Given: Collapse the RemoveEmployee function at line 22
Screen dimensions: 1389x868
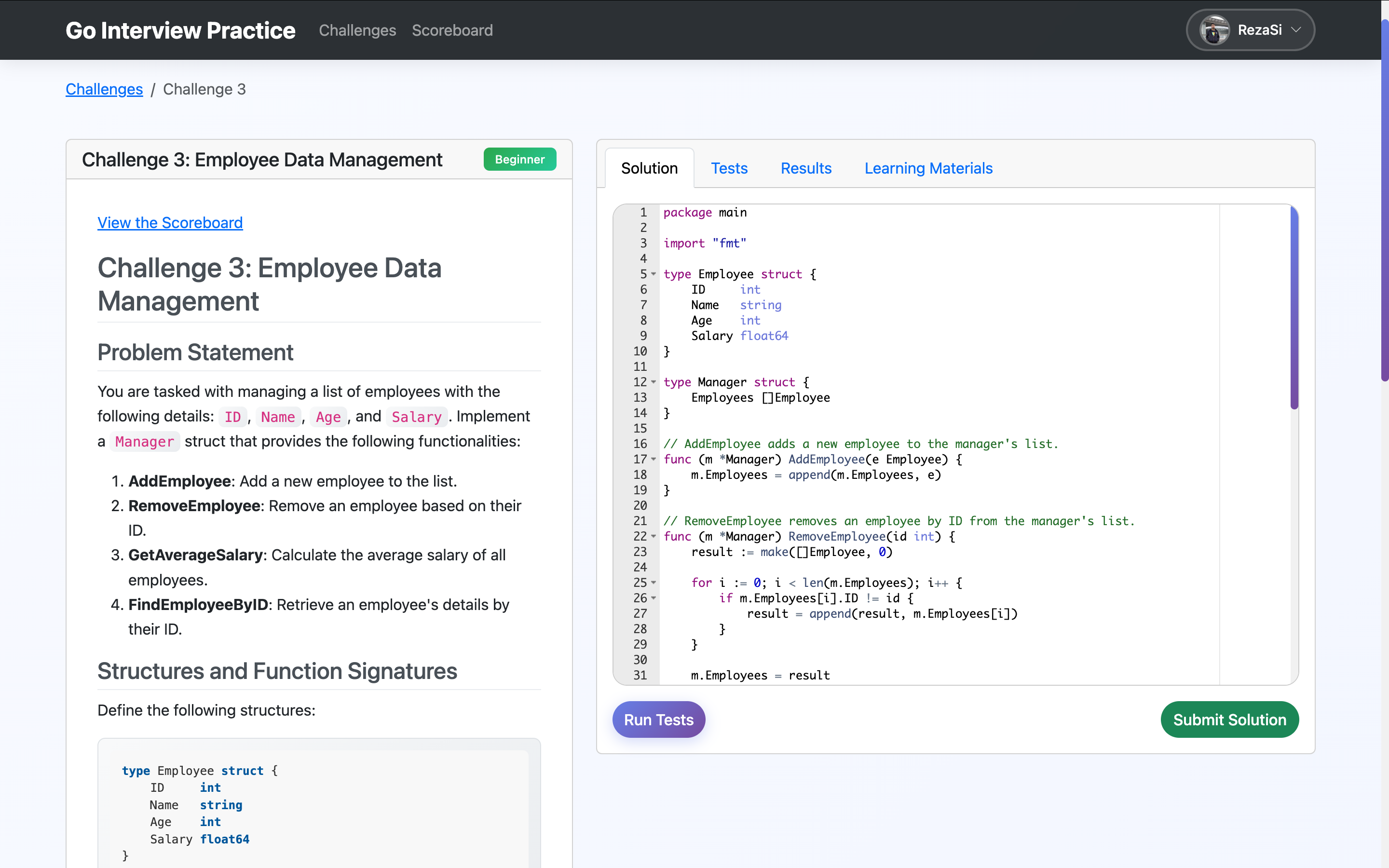Looking at the screenshot, I should [654, 537].
